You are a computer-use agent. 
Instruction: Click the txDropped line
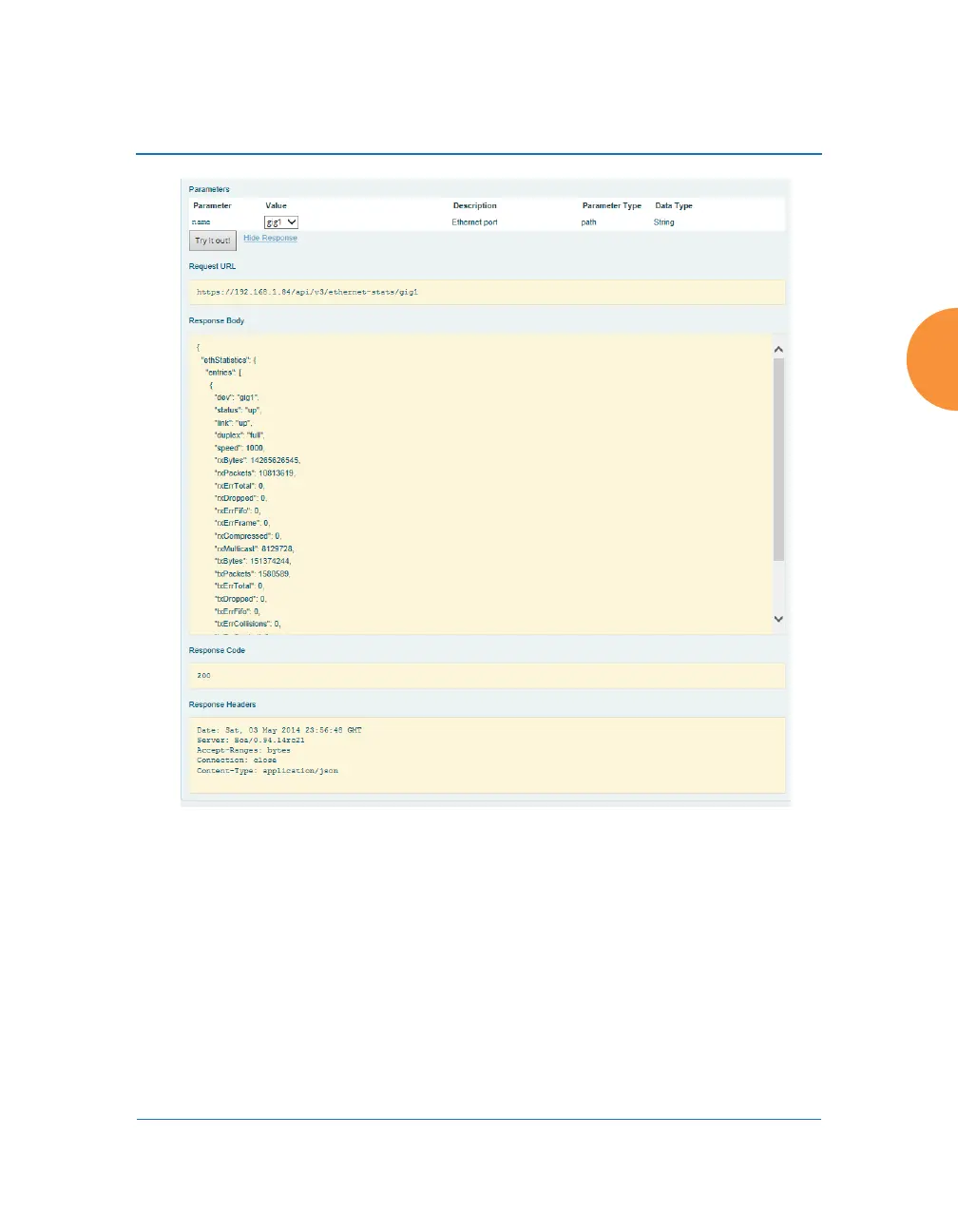click(240, 599)
